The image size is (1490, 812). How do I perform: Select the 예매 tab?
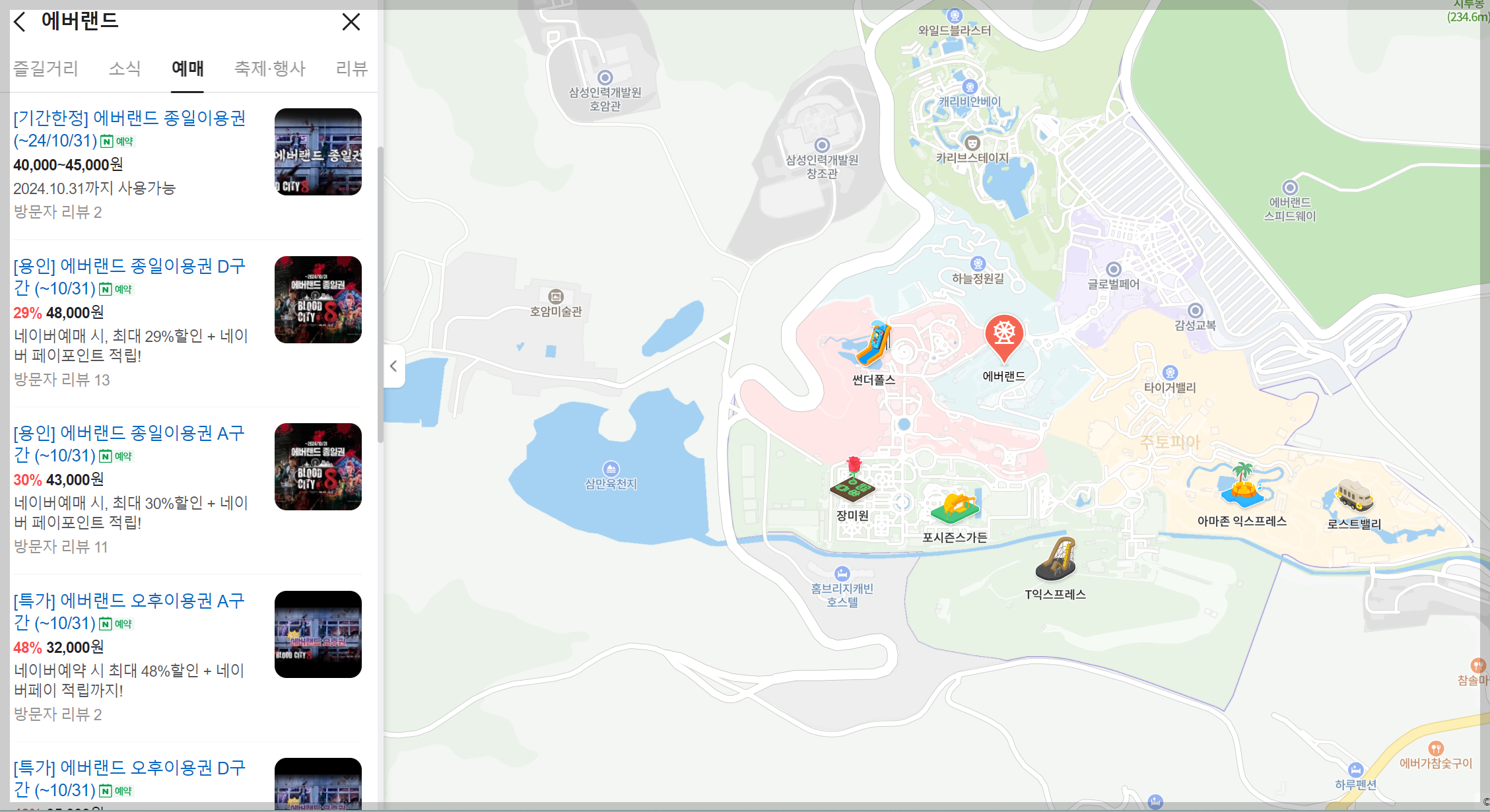click(x=187, y=68)
